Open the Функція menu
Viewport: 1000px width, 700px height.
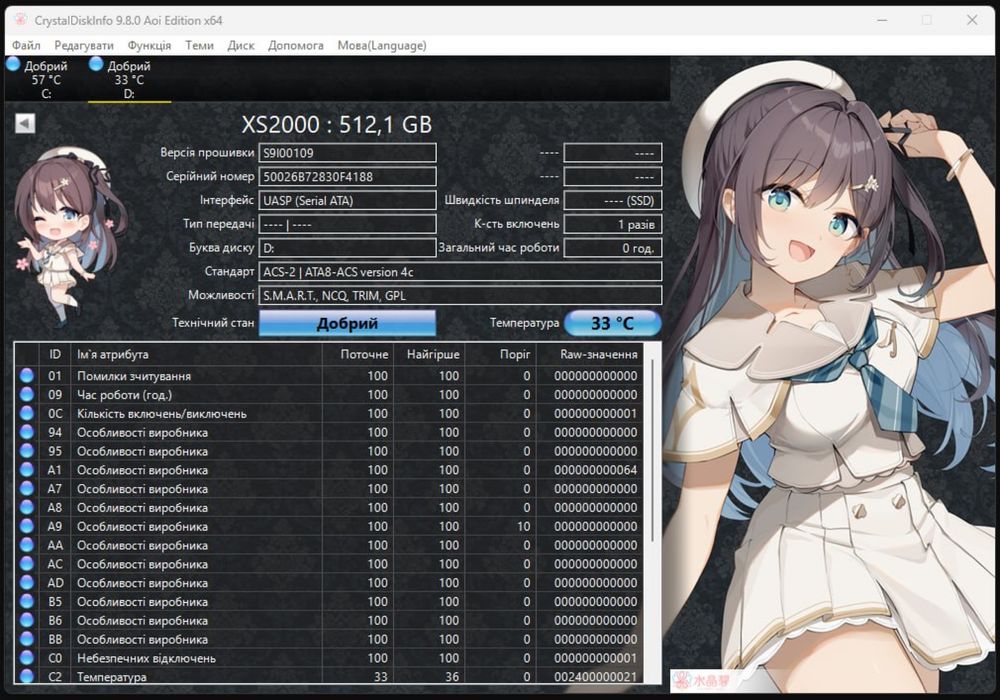pos(149,45)
